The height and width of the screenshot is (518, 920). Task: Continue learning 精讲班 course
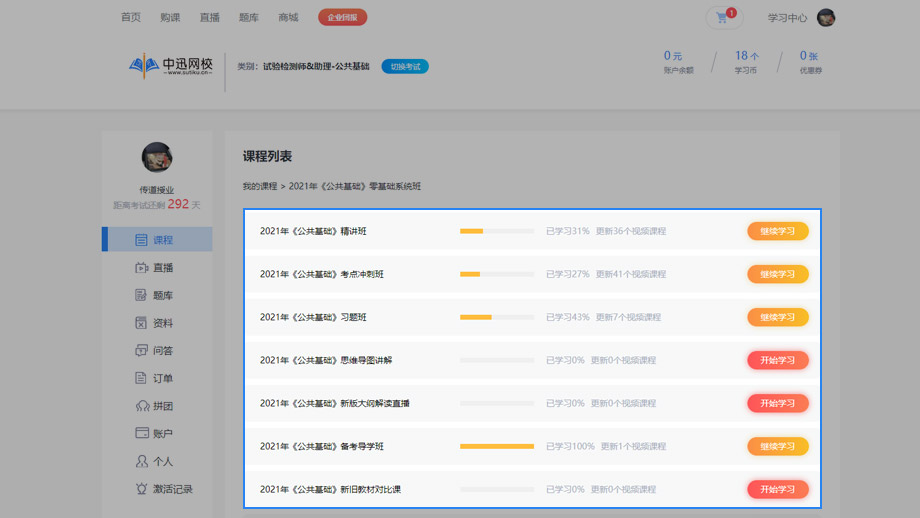[x=777, y=231]
